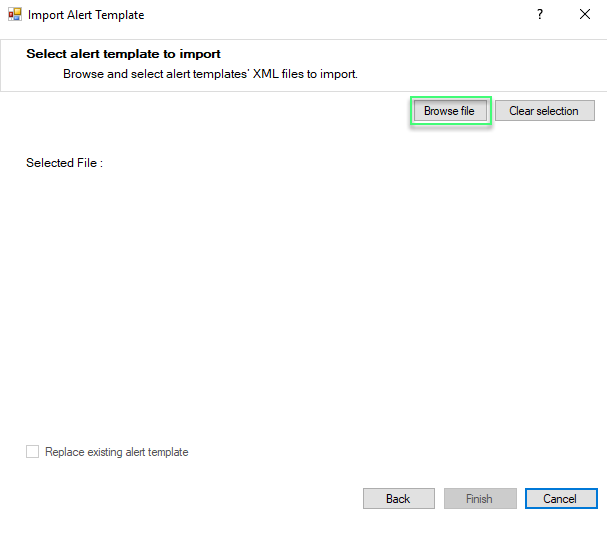This screenshot has width=607, height=541.
Task: Click the 'Selected File :' label
Action: (x=64, y=163)
